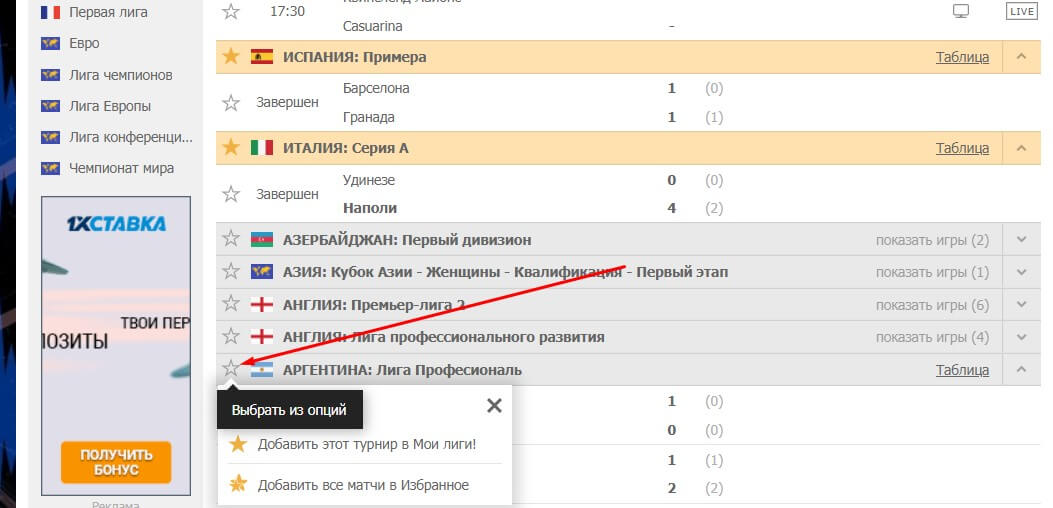Open Таблица for ИСПАНИЯ: Примера
The width and height of the screenshot is (1053, 508).
(x=962, y=57)
